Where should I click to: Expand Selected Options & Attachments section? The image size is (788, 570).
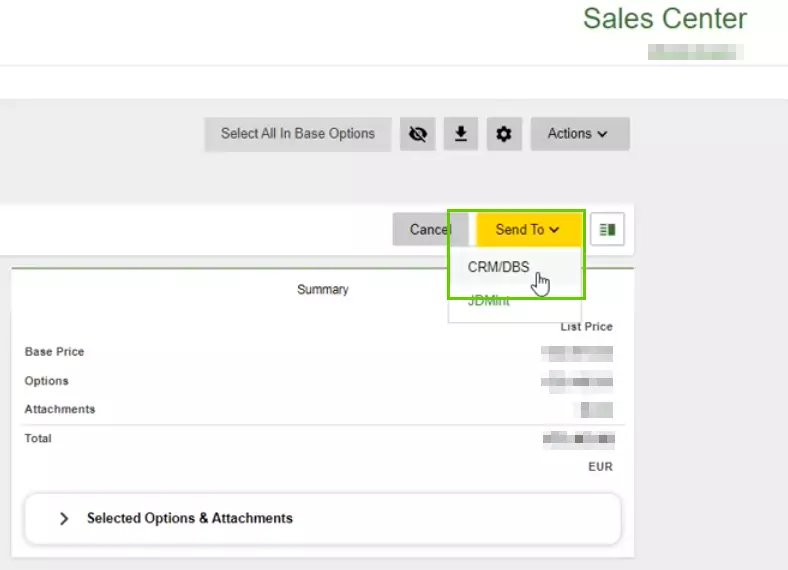coord(323,518)
